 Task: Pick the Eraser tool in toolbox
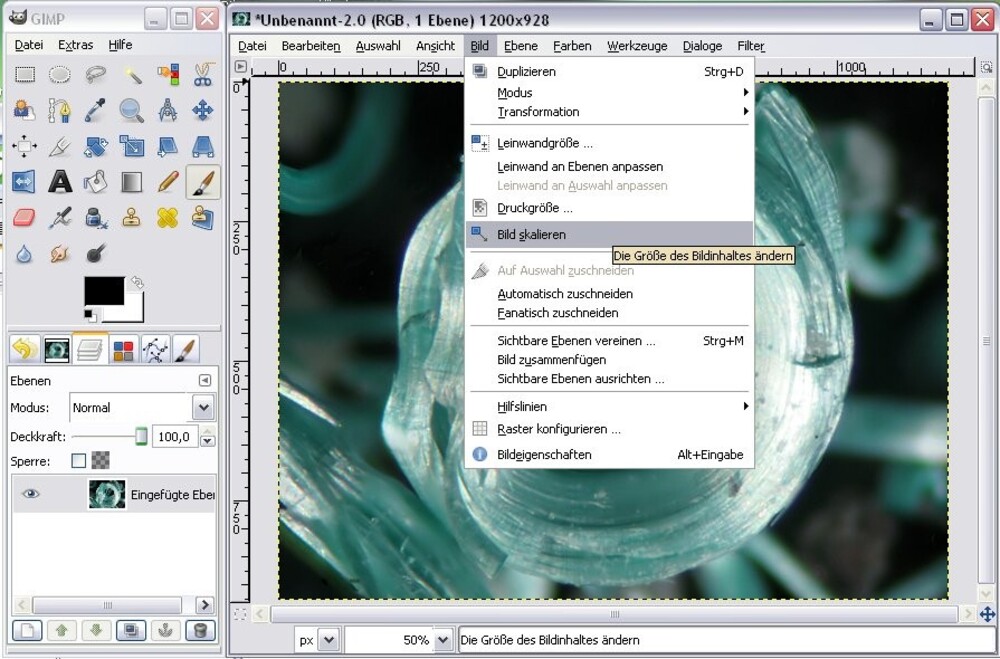pos(24,218)
